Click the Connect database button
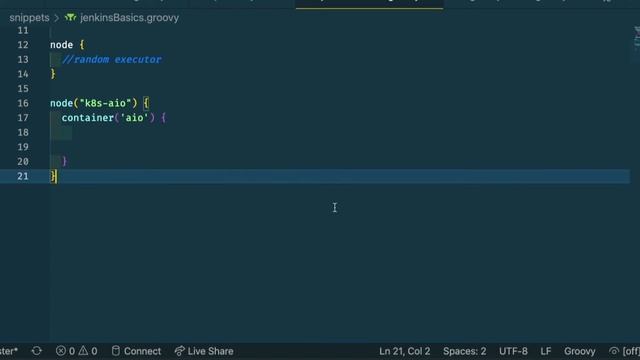This screenshot has width=640, height=360. [x=136, y=351]
